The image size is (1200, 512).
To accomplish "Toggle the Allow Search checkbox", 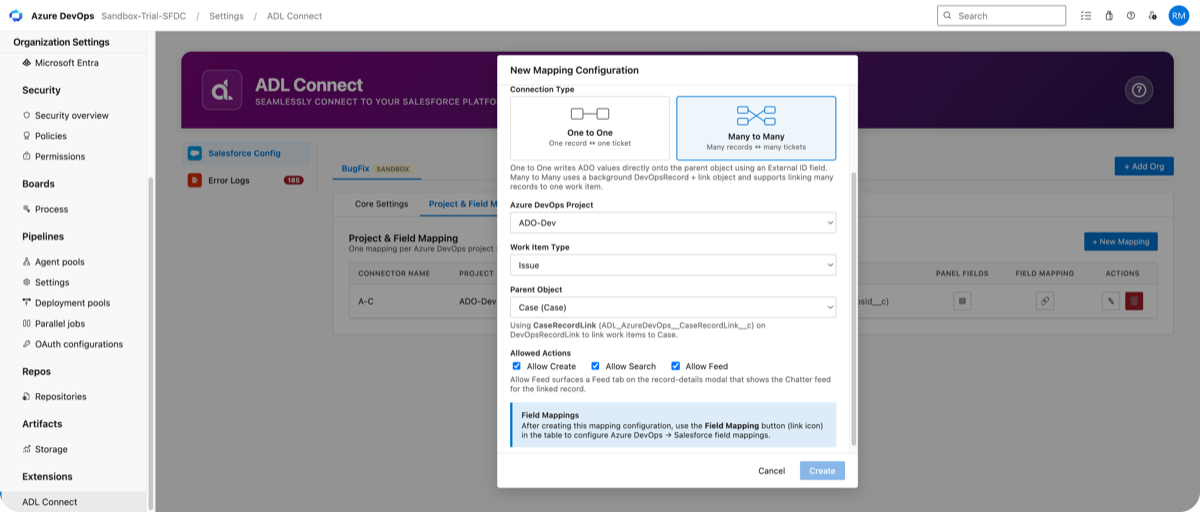I will (x=596, y=366).
